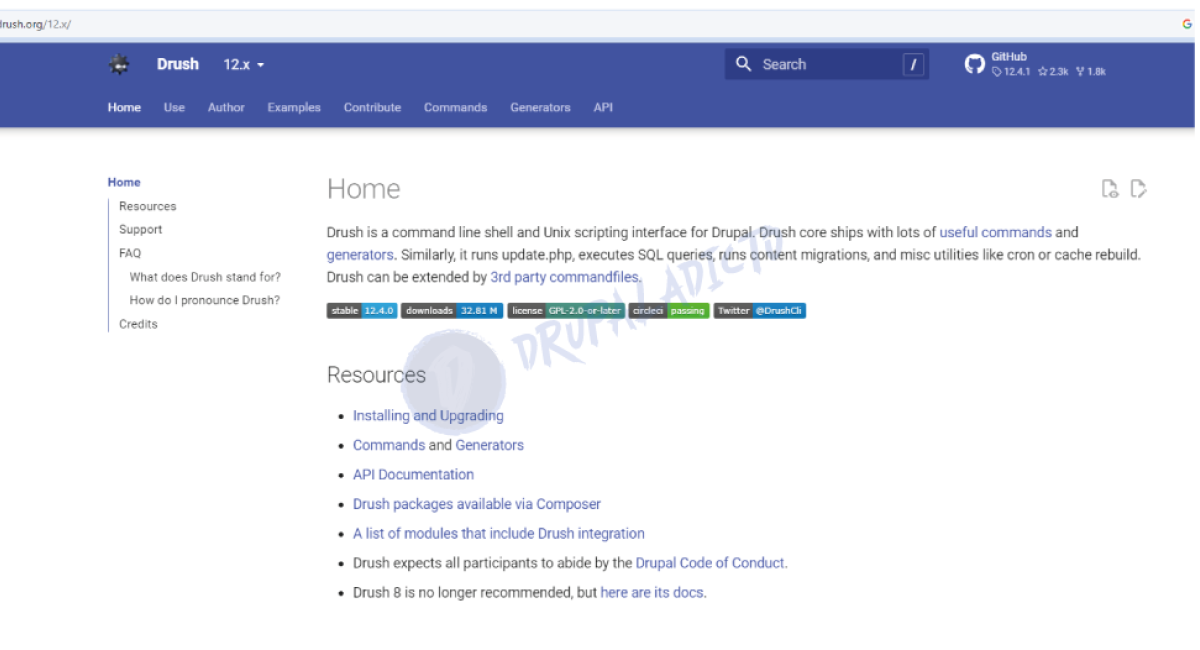Select the Use navigation tab

coord(174,107)
